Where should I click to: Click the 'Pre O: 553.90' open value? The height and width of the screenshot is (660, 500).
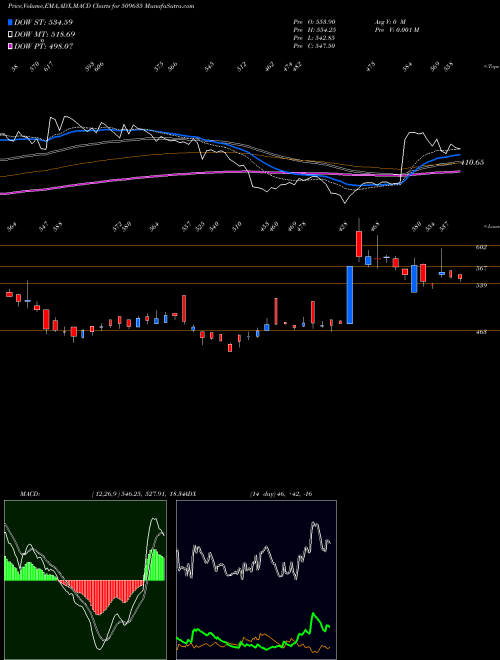pos(314,21)
